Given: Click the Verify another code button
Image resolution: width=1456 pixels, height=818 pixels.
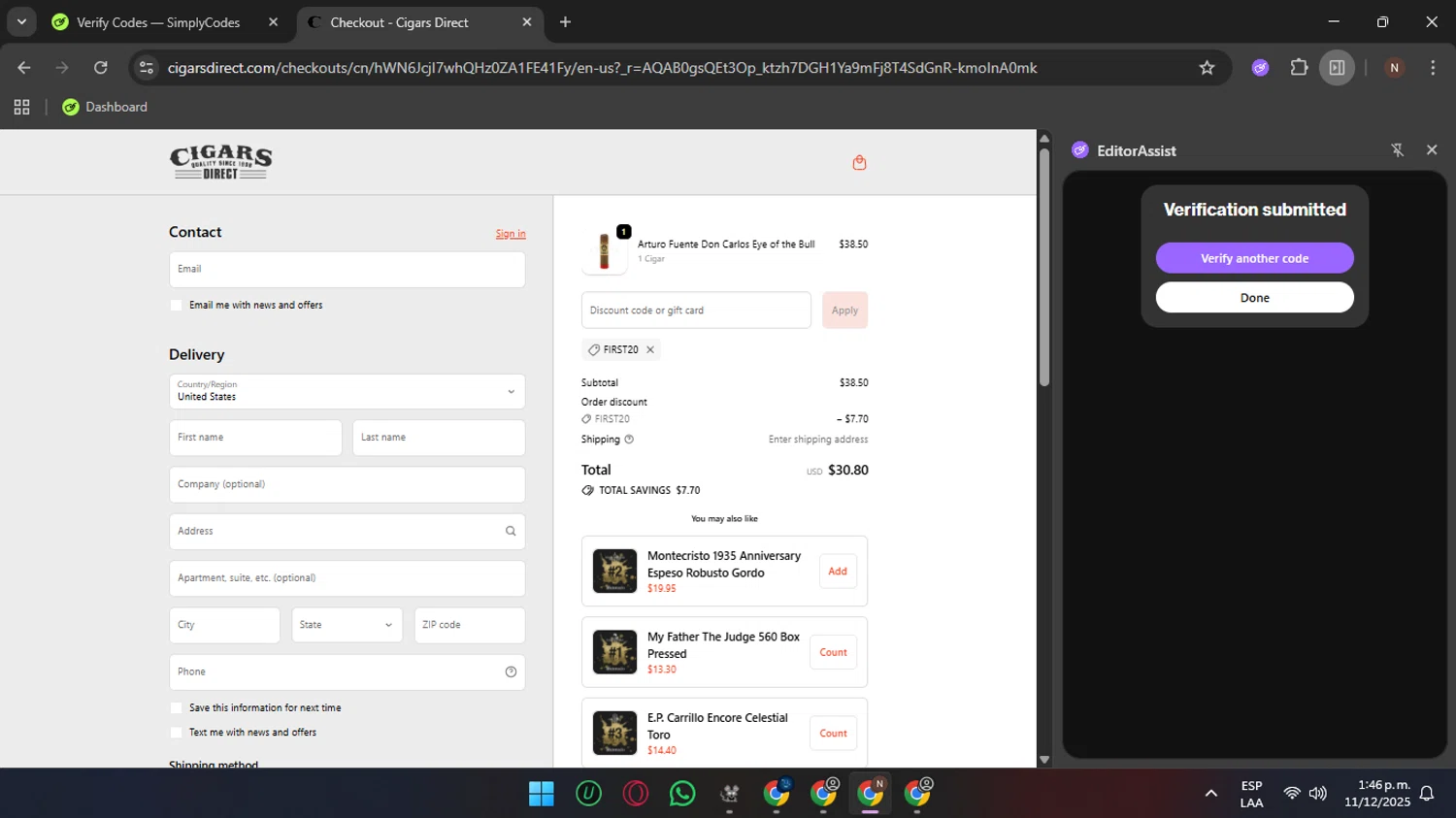Looking at the screenshot, I should pyautogui.click(x=1254, y=258).
